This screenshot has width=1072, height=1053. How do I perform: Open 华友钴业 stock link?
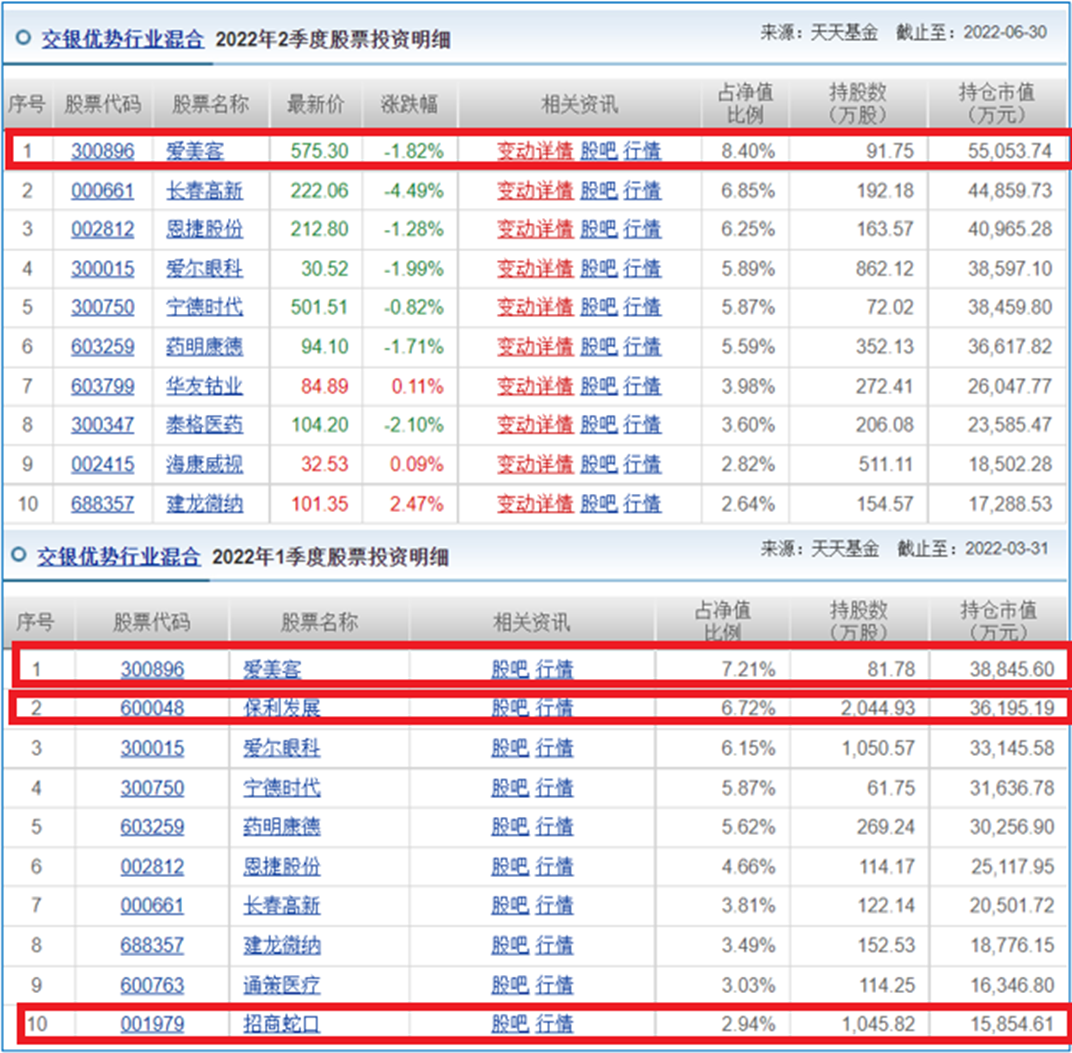click(x=204, y=386)
